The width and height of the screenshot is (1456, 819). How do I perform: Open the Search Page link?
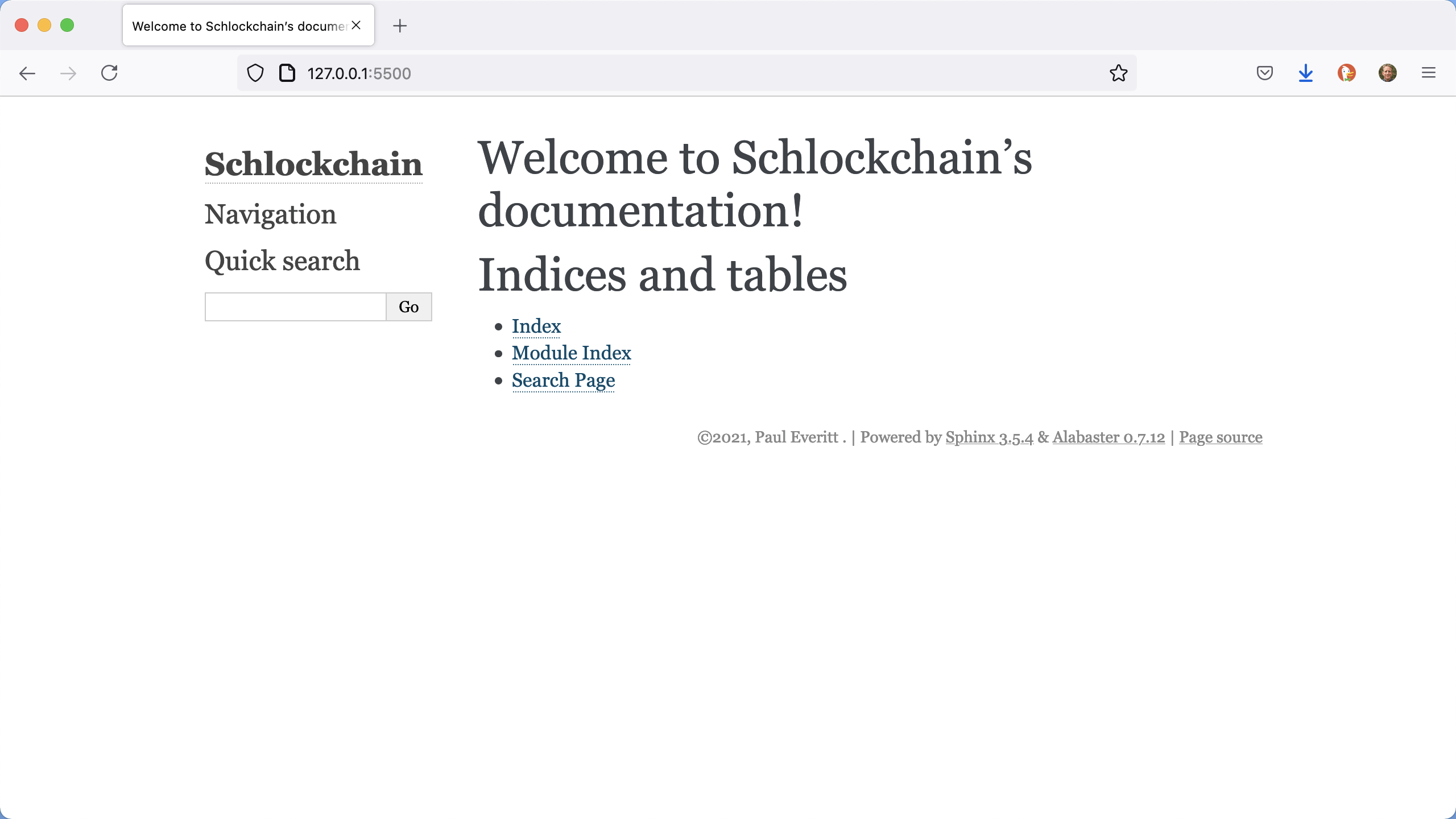[x=563, y=380]
